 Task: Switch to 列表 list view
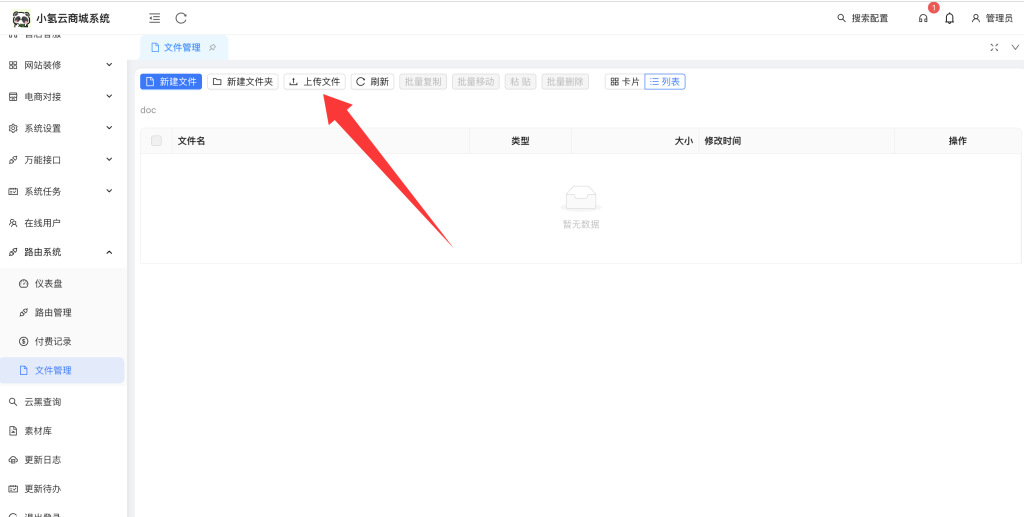(x=665, y=82)
